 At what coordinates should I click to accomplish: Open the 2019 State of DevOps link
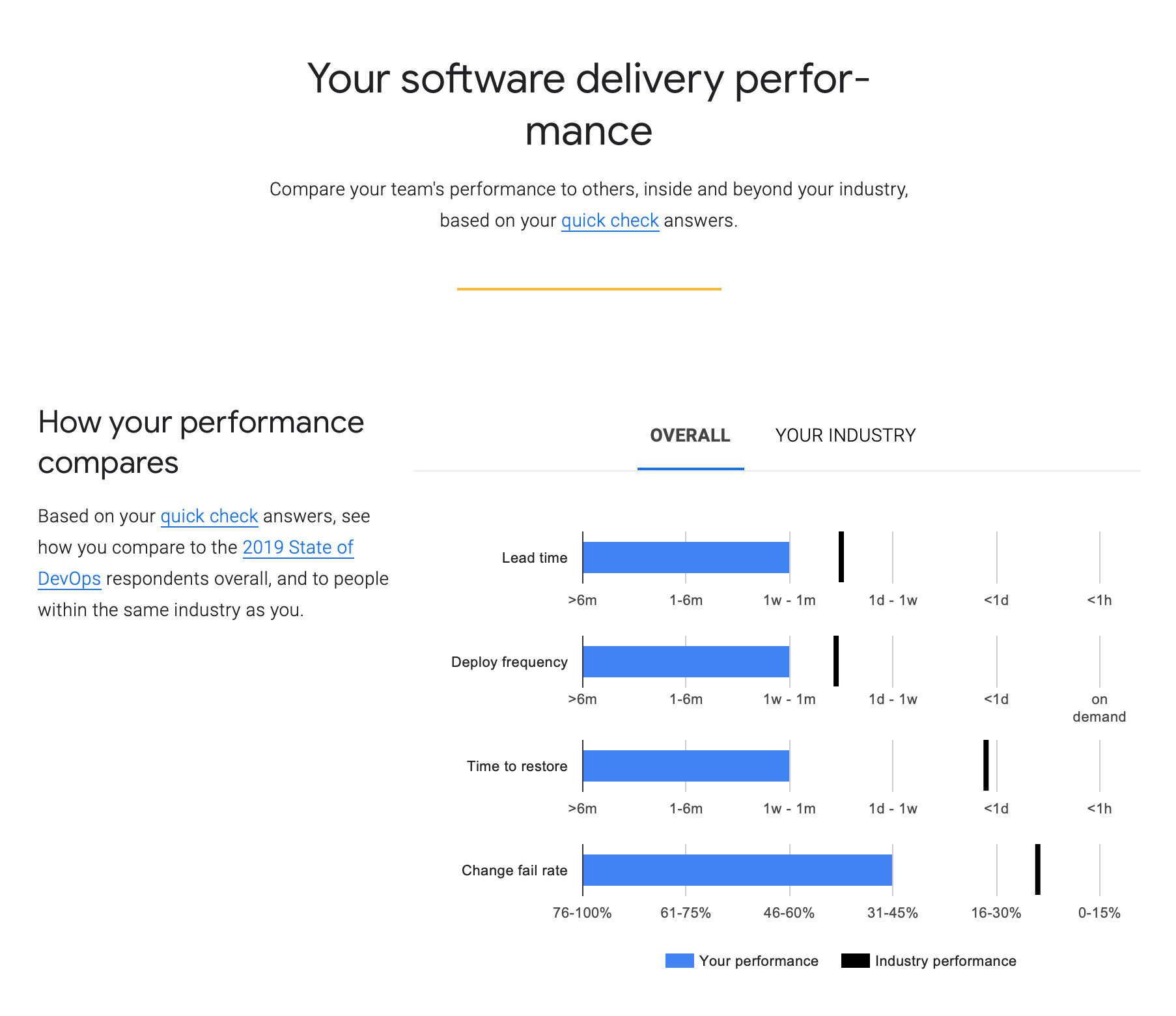click(x=298, y=548)
